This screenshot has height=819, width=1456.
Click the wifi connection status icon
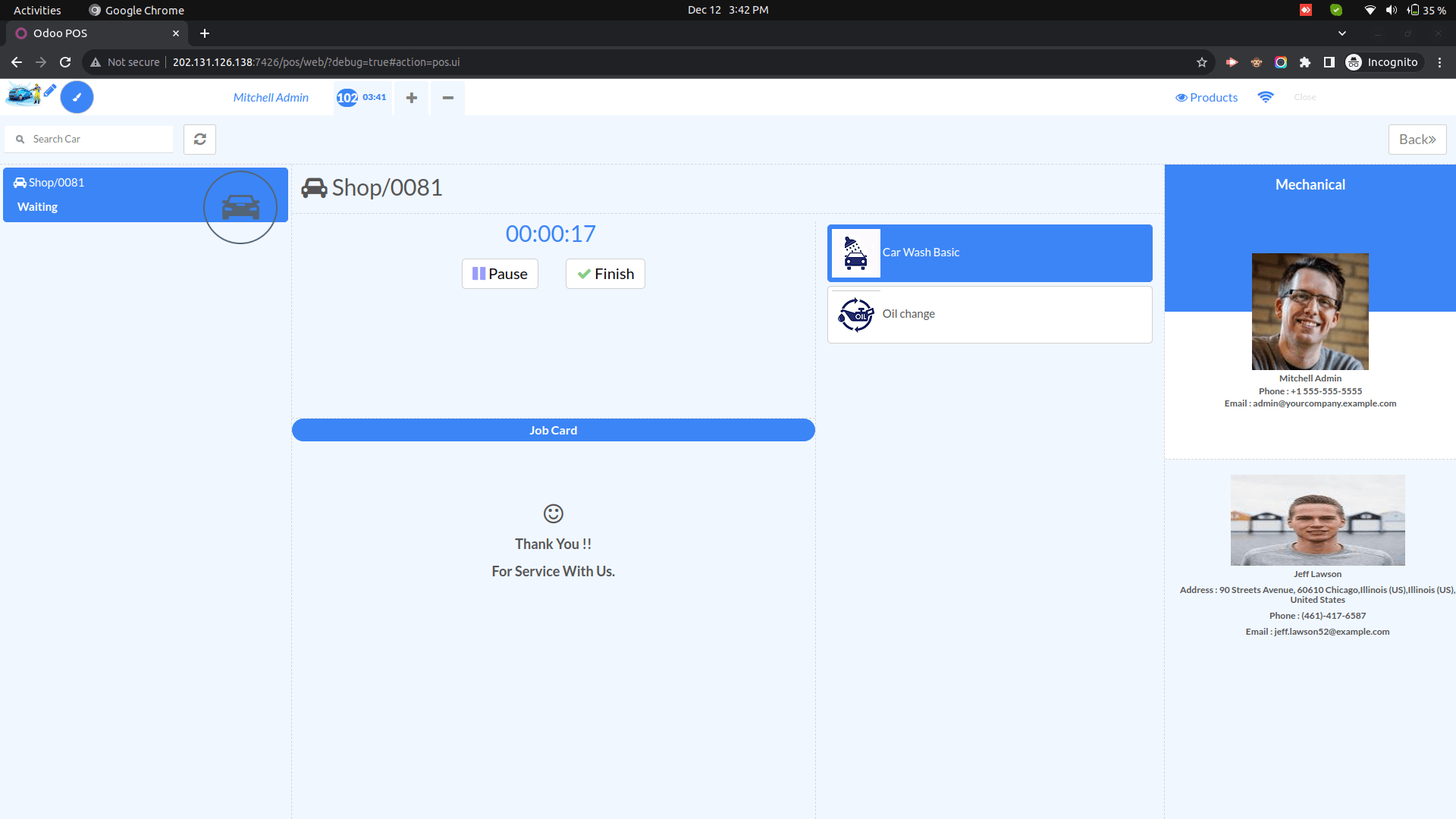(1265, 97)
